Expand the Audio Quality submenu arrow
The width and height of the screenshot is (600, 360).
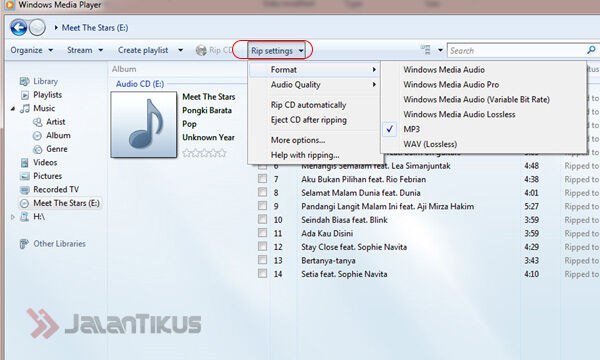click(x=374, y=85)
